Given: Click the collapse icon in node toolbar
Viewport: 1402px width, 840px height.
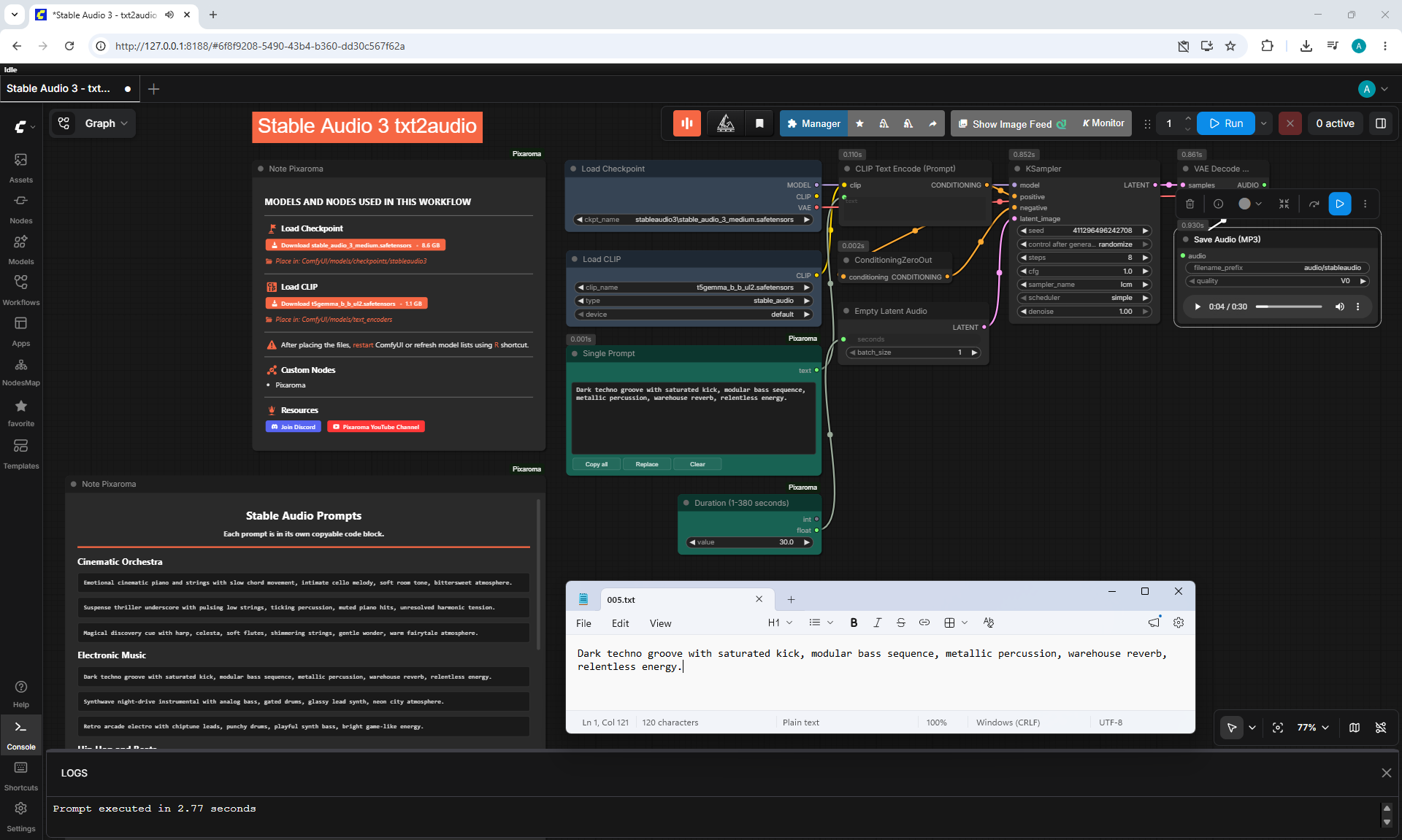Looking at the screenshot, I should click(x=1284, y=204).
